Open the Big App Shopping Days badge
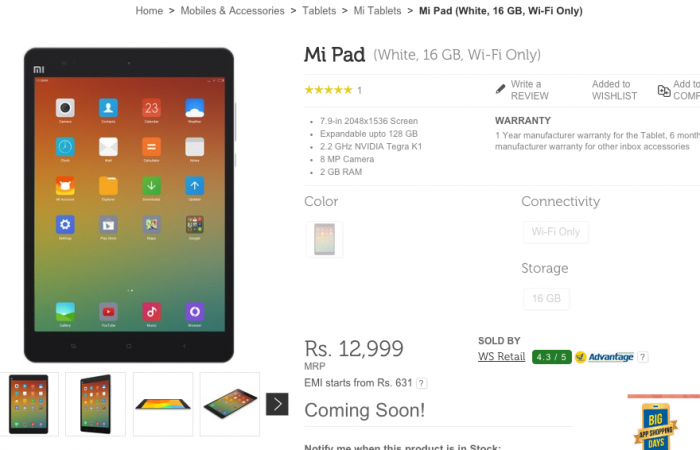This screenshot has width=700, height=450. coord(655,426)
